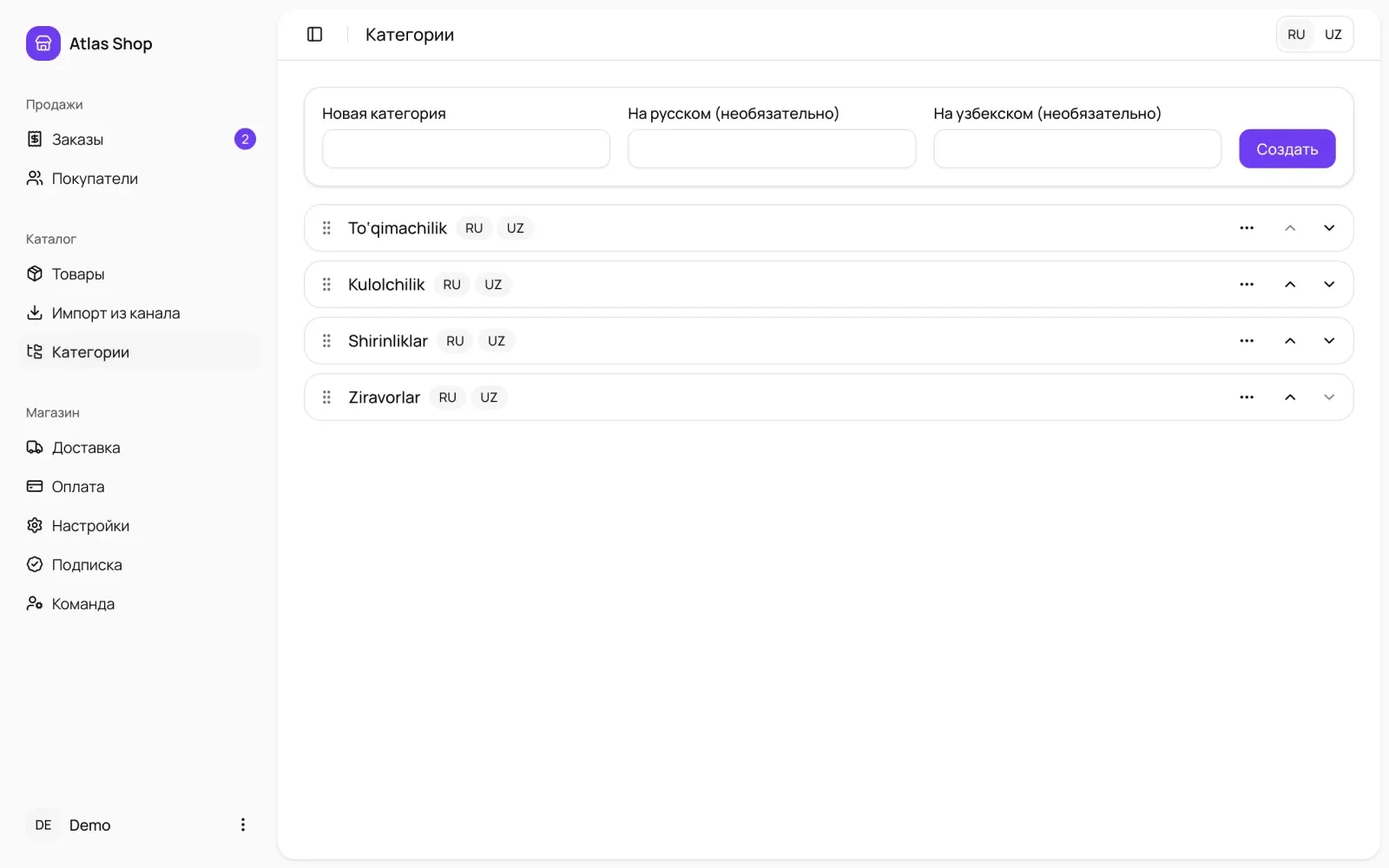Click RU tag on Shirinliklar

coord(455,341)
